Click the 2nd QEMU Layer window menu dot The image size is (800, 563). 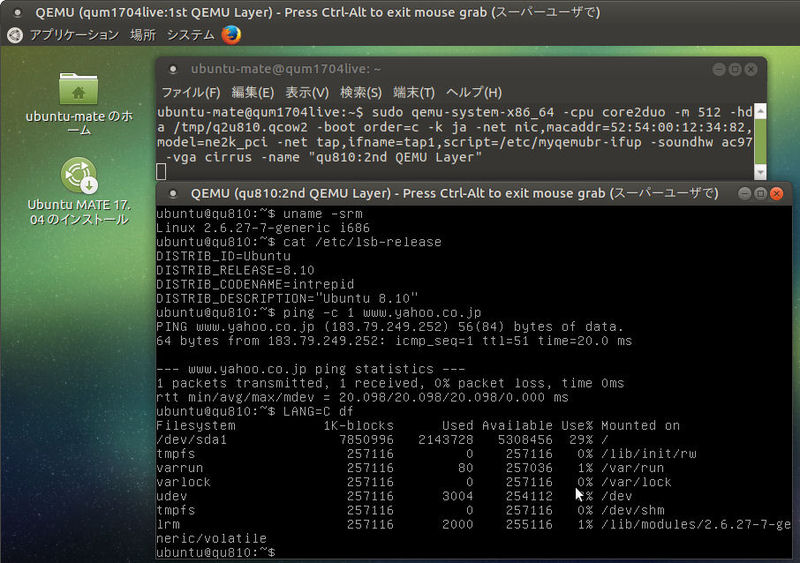[x=173, y=193]
